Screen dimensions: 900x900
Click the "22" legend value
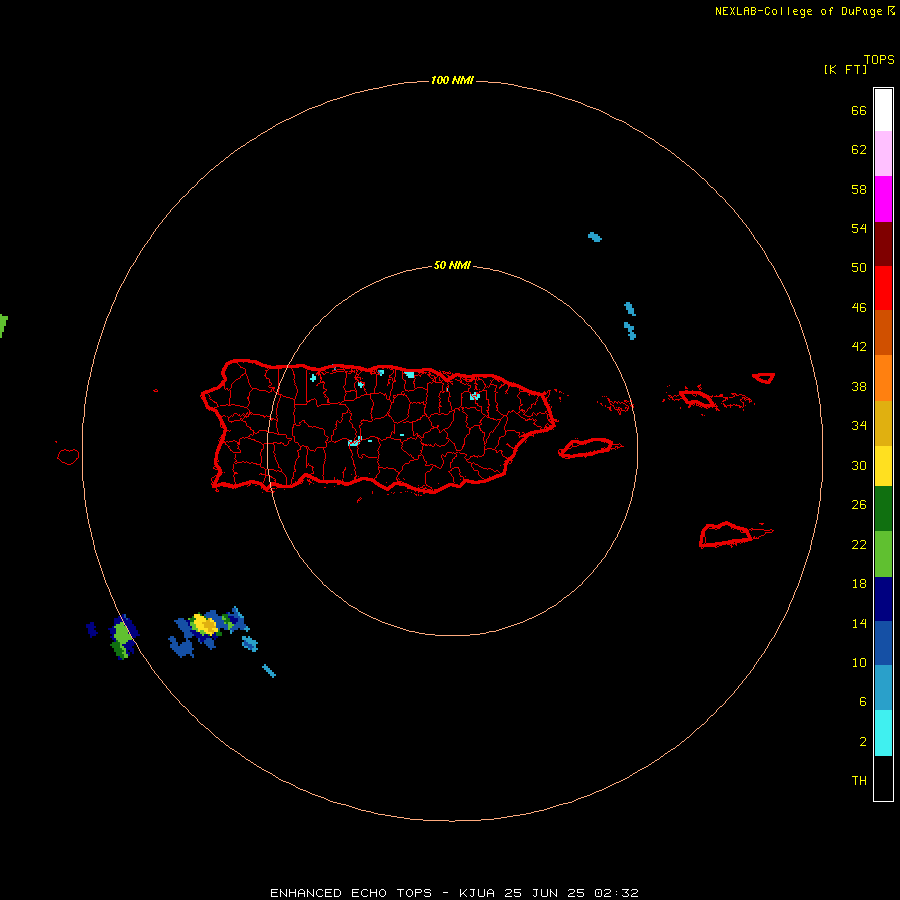pyautogui.click(x=859, y=544)
